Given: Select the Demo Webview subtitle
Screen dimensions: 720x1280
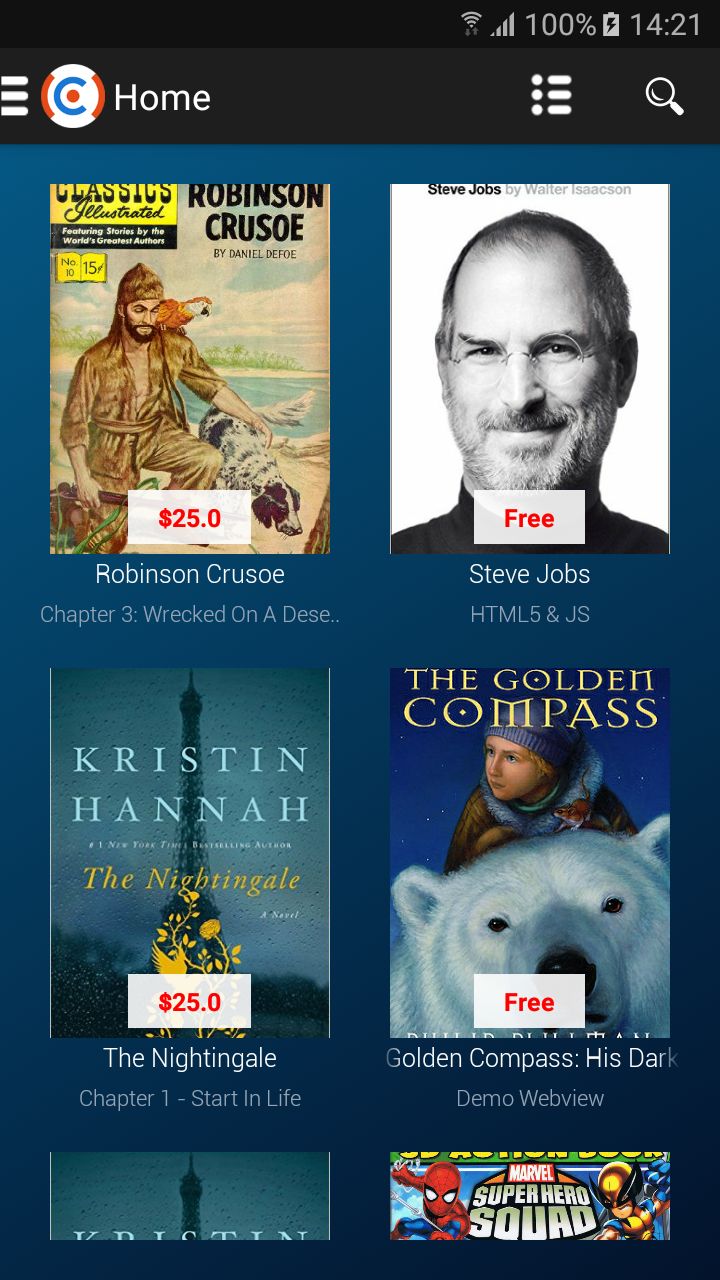Looking at the screenshot, I should point(530,1098).
